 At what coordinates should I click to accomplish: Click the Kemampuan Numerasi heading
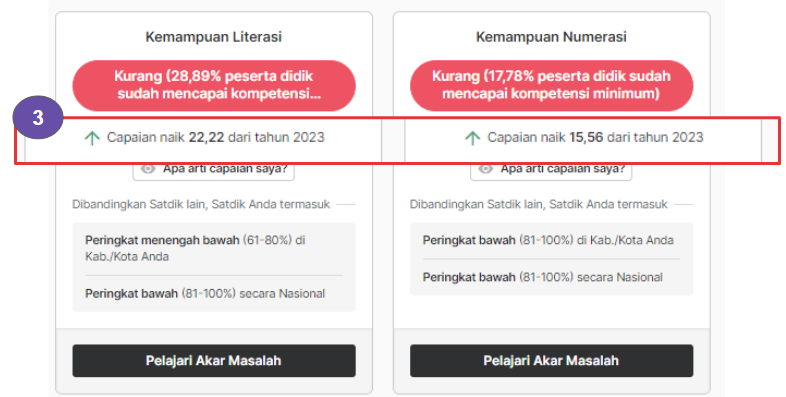point(551,37)
